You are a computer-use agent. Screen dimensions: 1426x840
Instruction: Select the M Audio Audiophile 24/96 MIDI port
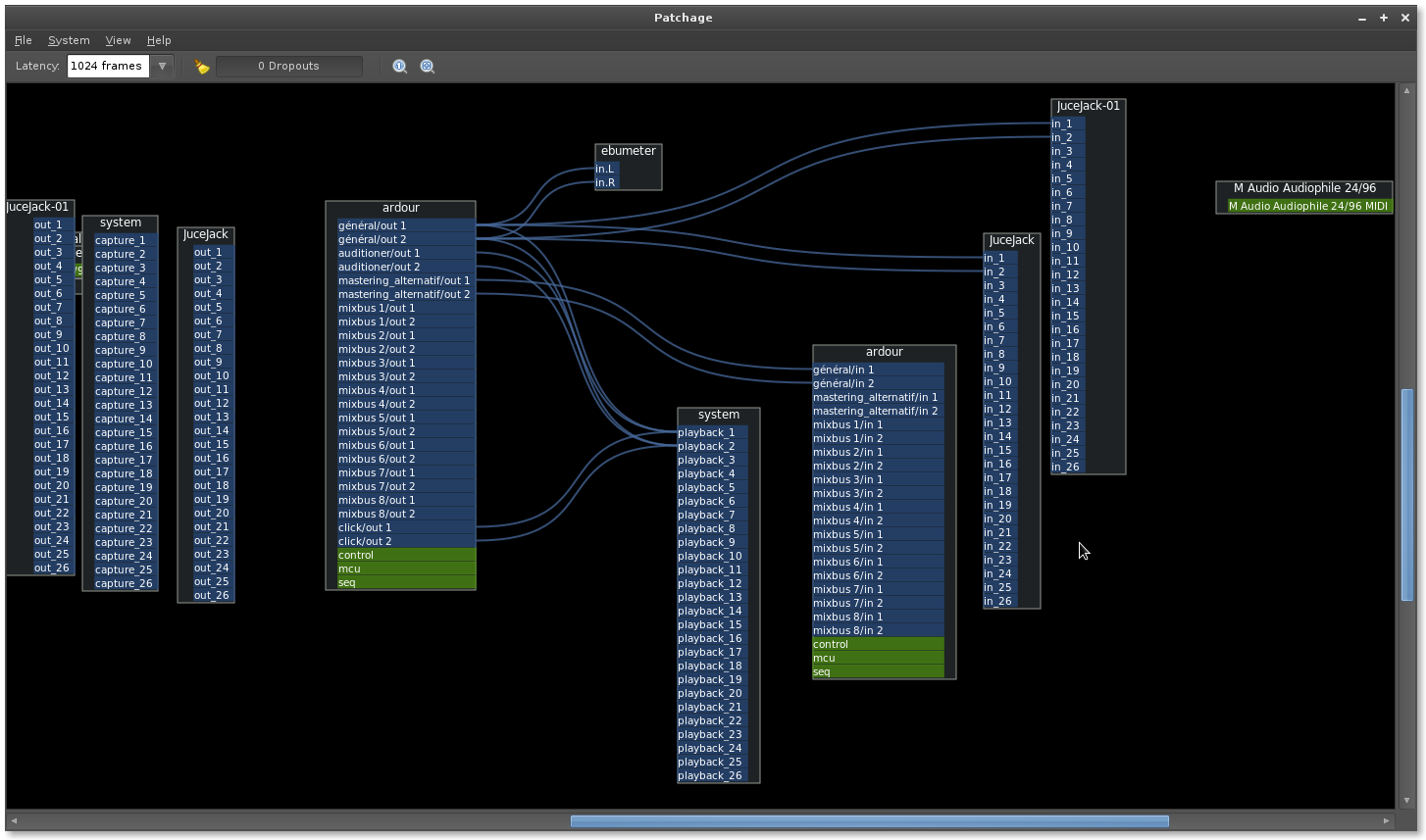point(1307,206)
